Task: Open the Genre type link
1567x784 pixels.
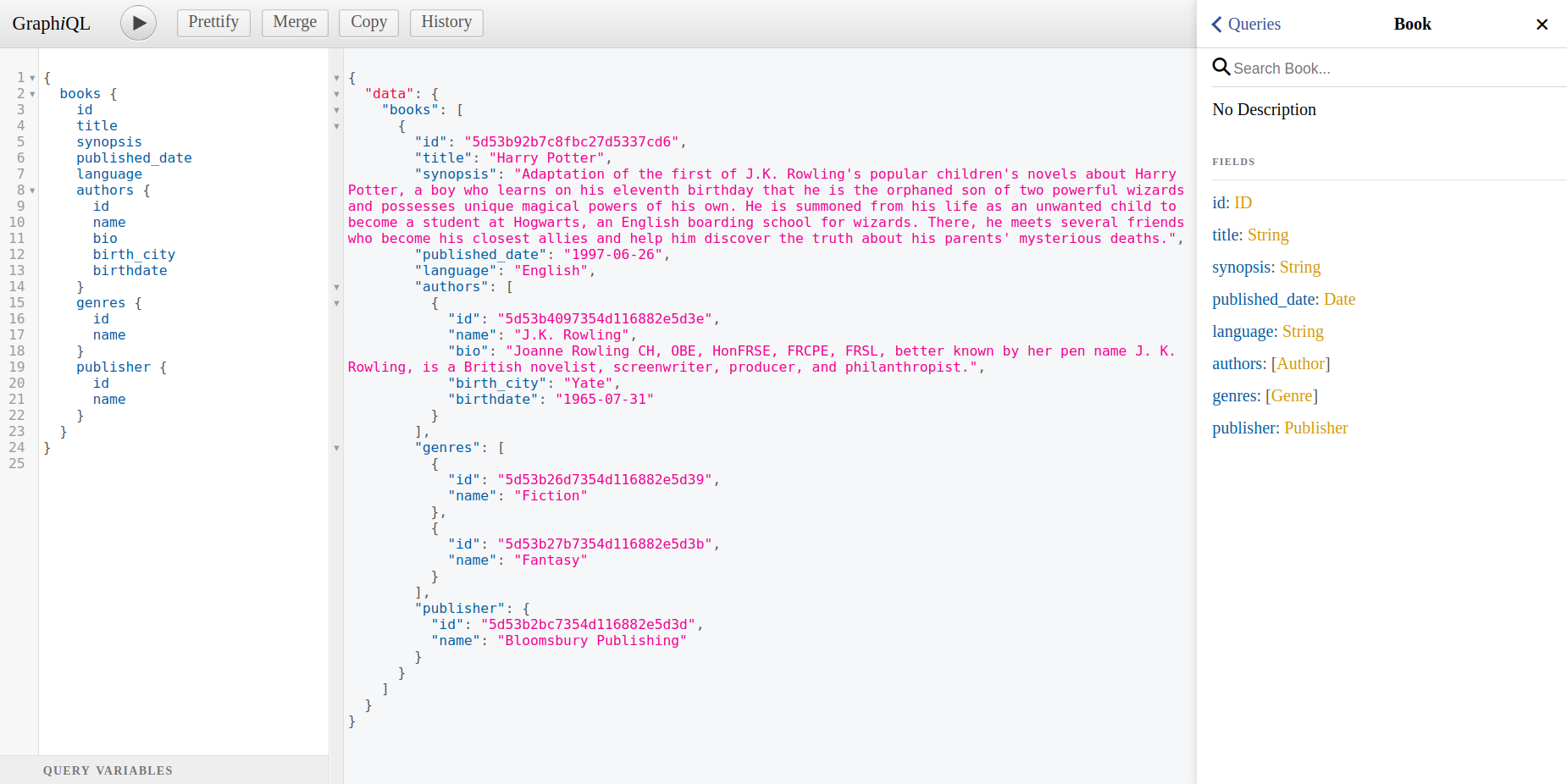Action: (x=1292, y=395)
